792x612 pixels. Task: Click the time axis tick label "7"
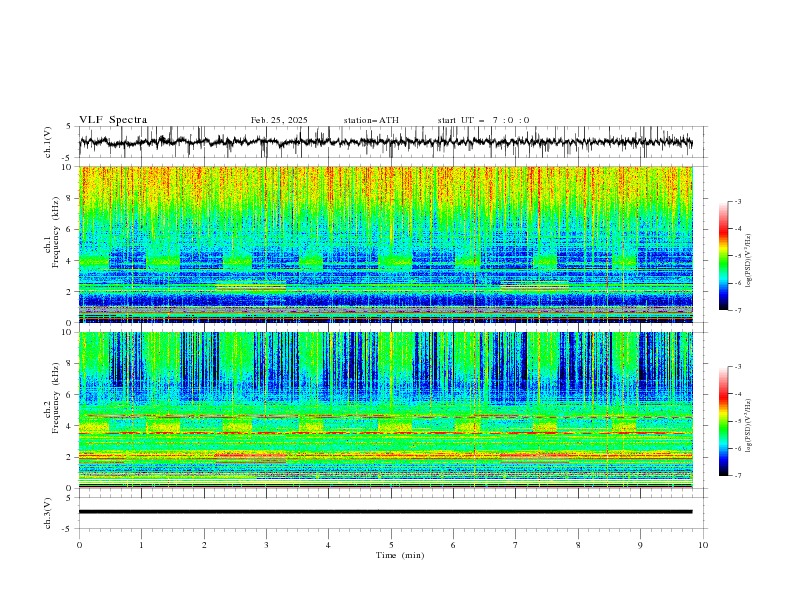click(x=516, y=545)
